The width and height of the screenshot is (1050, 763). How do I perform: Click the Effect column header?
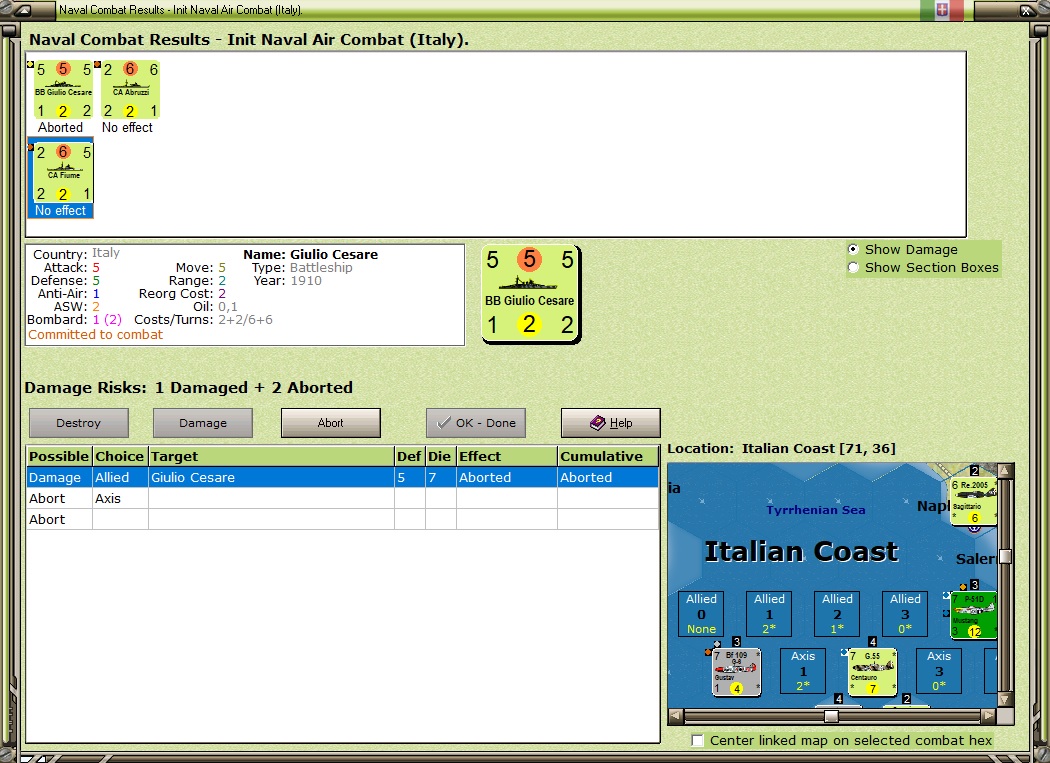click(x=506, y=456)
